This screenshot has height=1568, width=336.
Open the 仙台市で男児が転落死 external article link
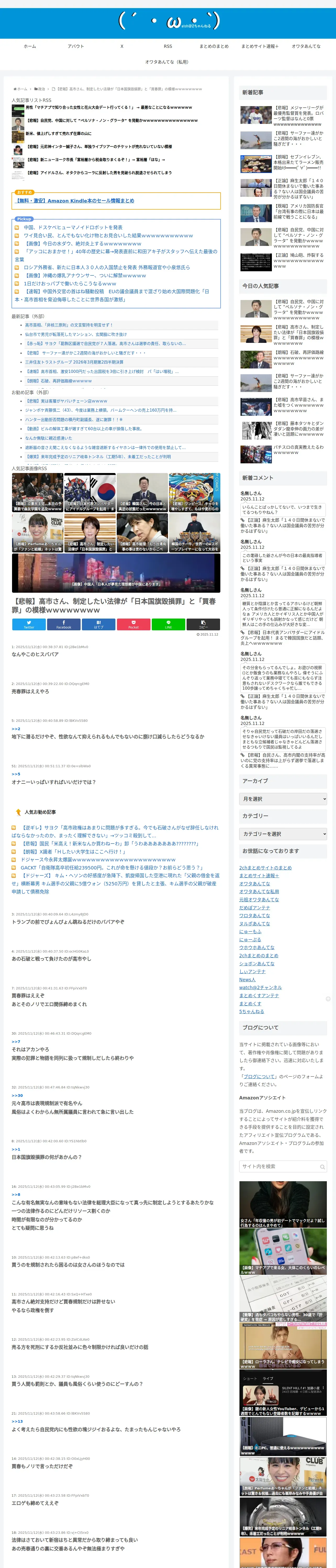point(76,334)
